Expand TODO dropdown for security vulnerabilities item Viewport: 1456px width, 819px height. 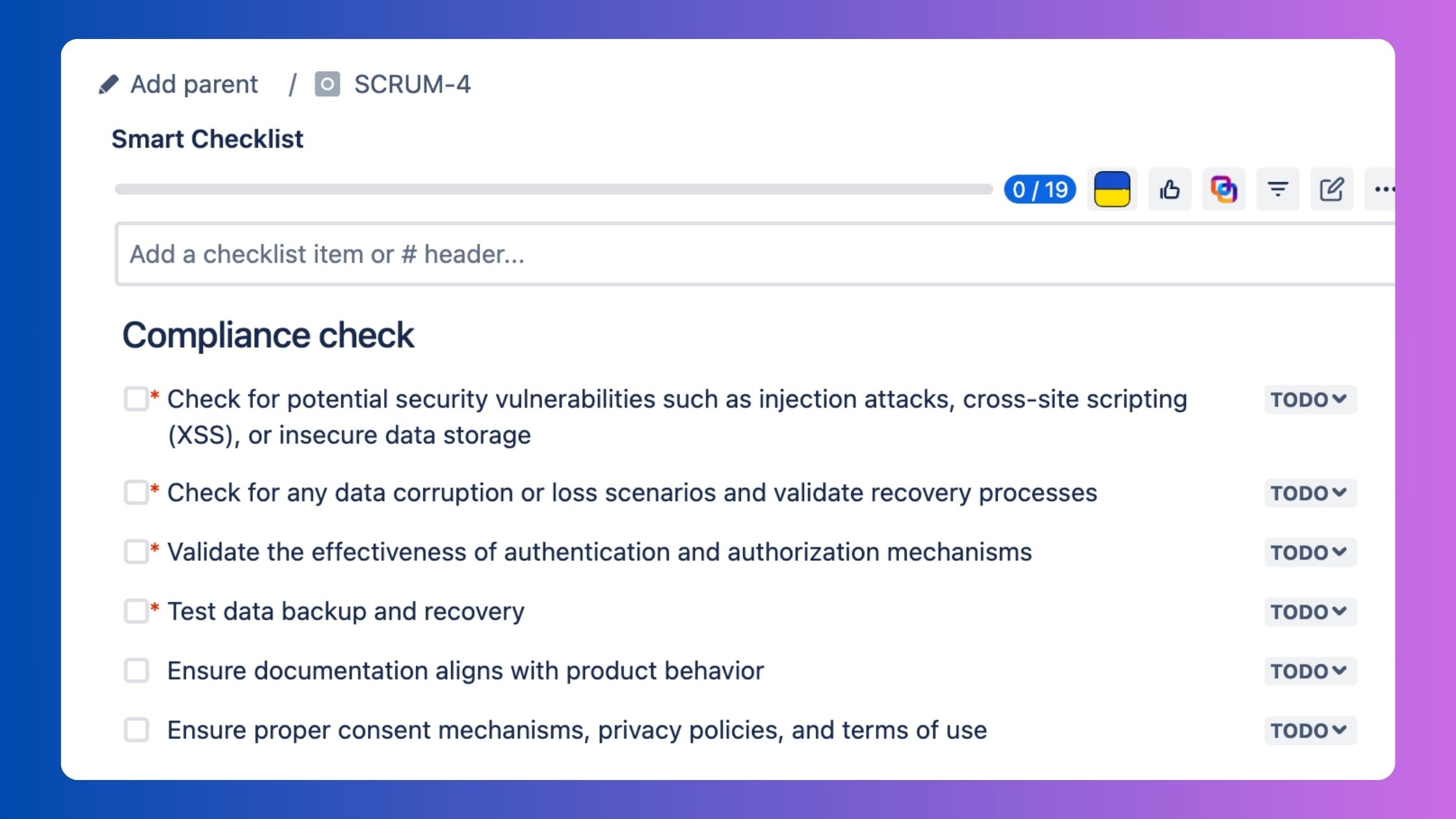click(x=1310, y=399)
